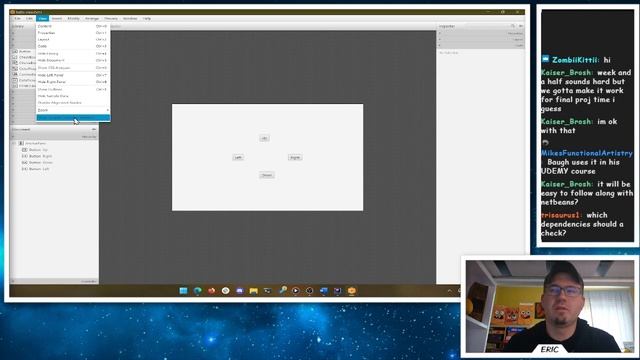The width and height of the screenshot is (640, 360).
Task: Choose Properties in the View menu
Action: (x=73, y=33)
